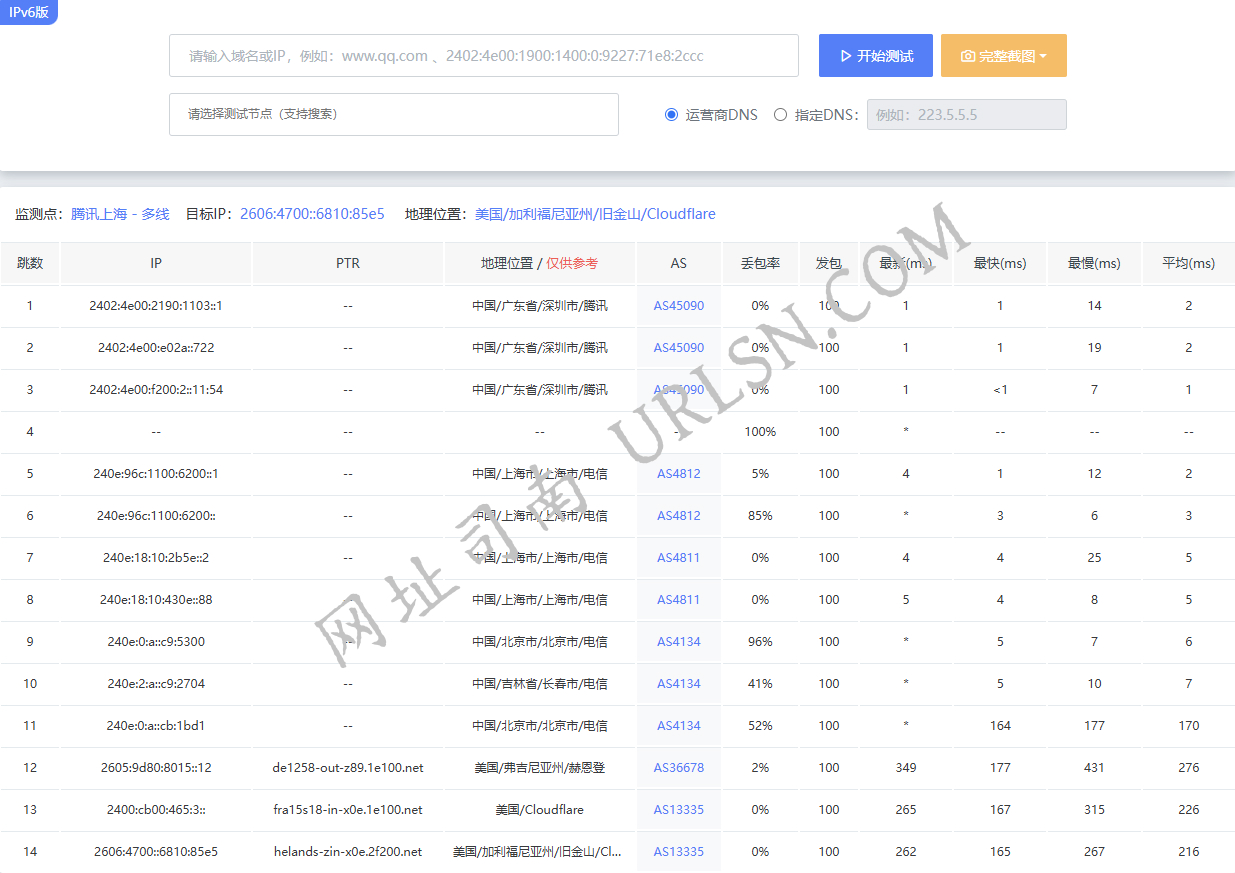Image resolution: width=1235 pixels, height=873 pixels.
Task: Click the AS column header
Action: (x=679, y=263)
